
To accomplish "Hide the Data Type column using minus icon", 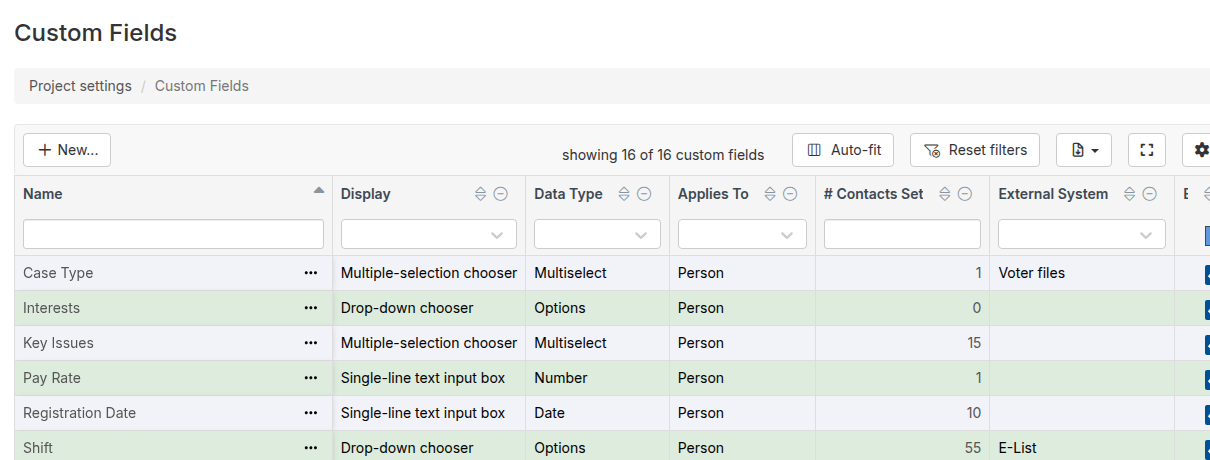I will click(645, 194).
